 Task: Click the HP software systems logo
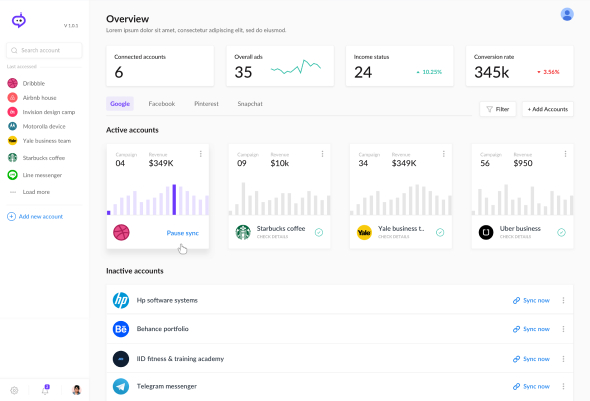pos(121,300)
